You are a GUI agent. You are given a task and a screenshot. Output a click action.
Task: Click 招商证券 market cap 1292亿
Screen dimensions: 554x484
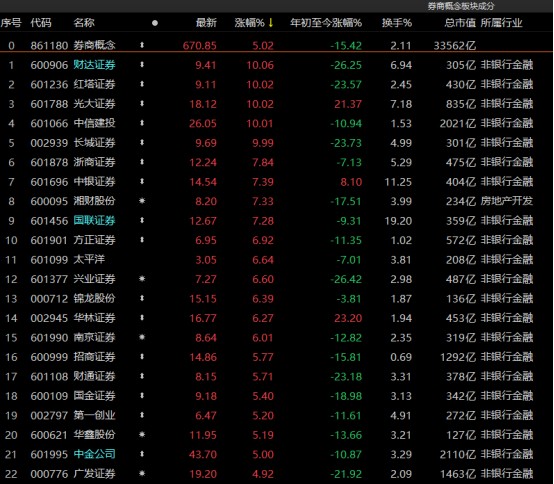(x=458, y=357)
